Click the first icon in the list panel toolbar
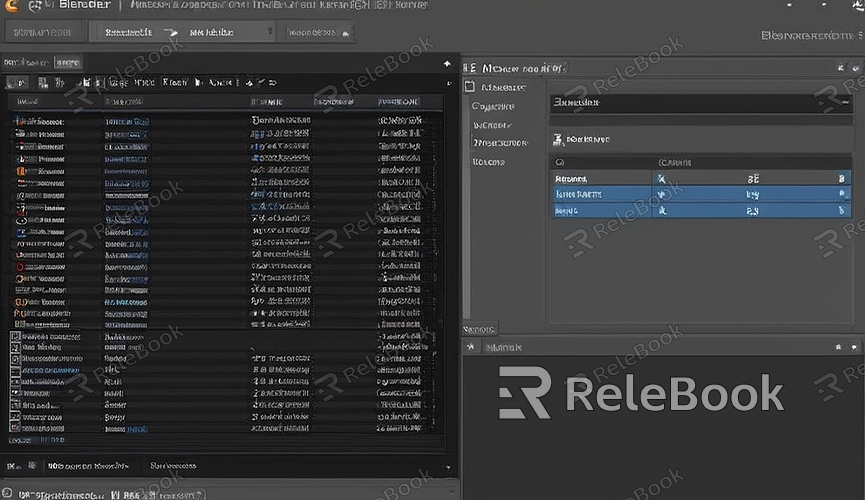 pyautogui.click(x=17, y=83)
